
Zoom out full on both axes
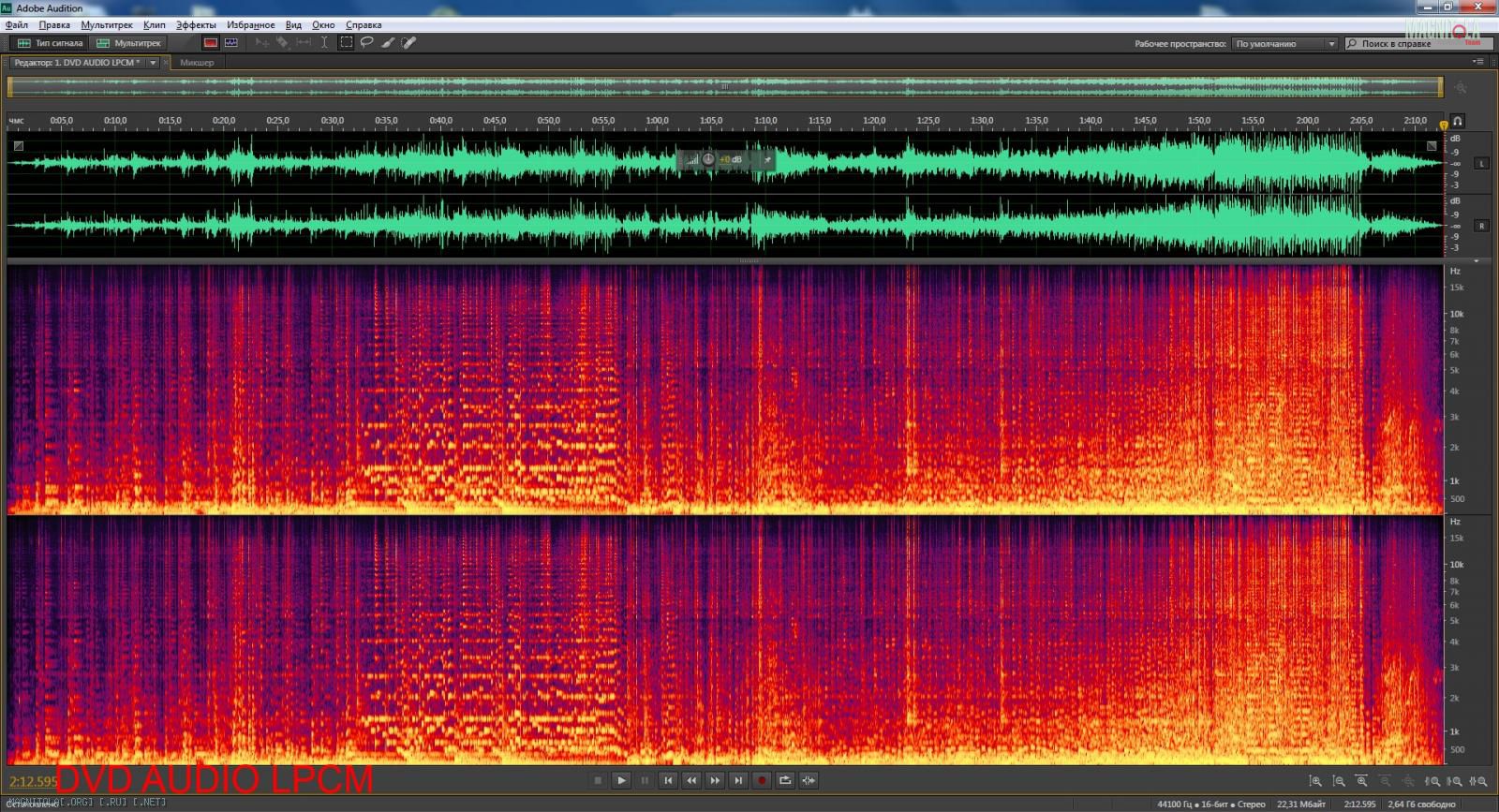pyautogui.click(x=1409, y=781)
